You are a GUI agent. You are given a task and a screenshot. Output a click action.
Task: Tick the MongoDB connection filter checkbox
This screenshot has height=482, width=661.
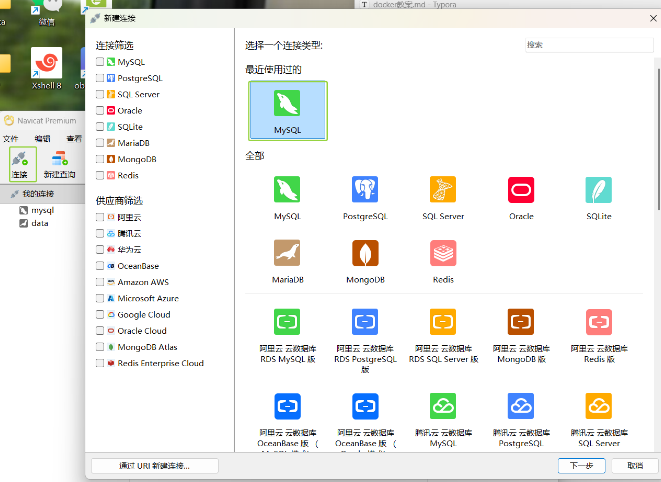pyautogui.click(x=100, y=159)
